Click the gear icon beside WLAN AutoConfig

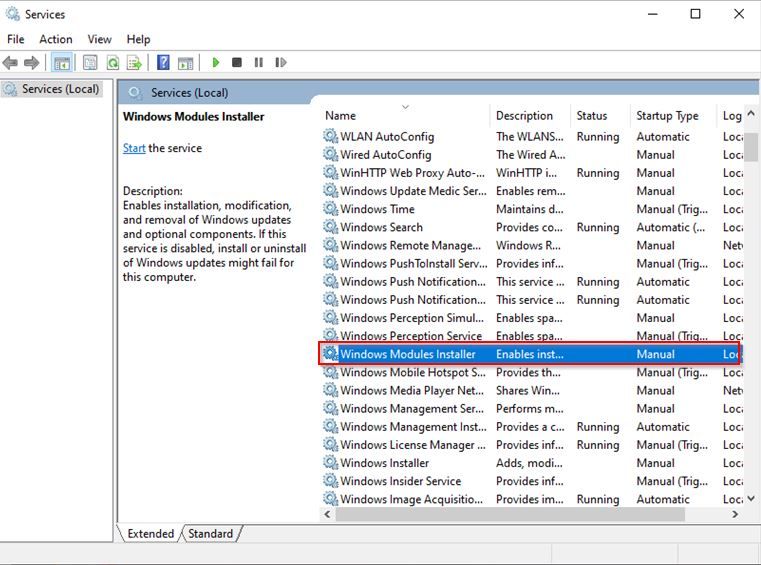click(331, 136)
